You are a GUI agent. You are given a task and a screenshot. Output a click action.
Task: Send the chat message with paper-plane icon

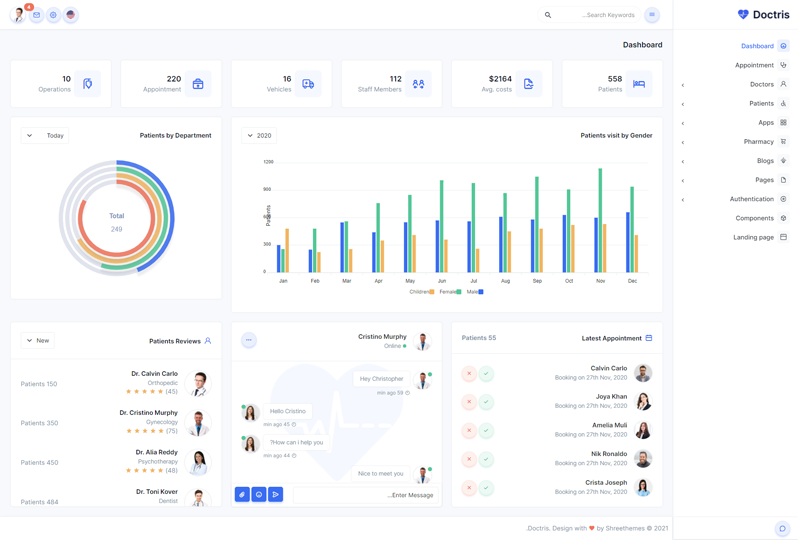[276, 494]
